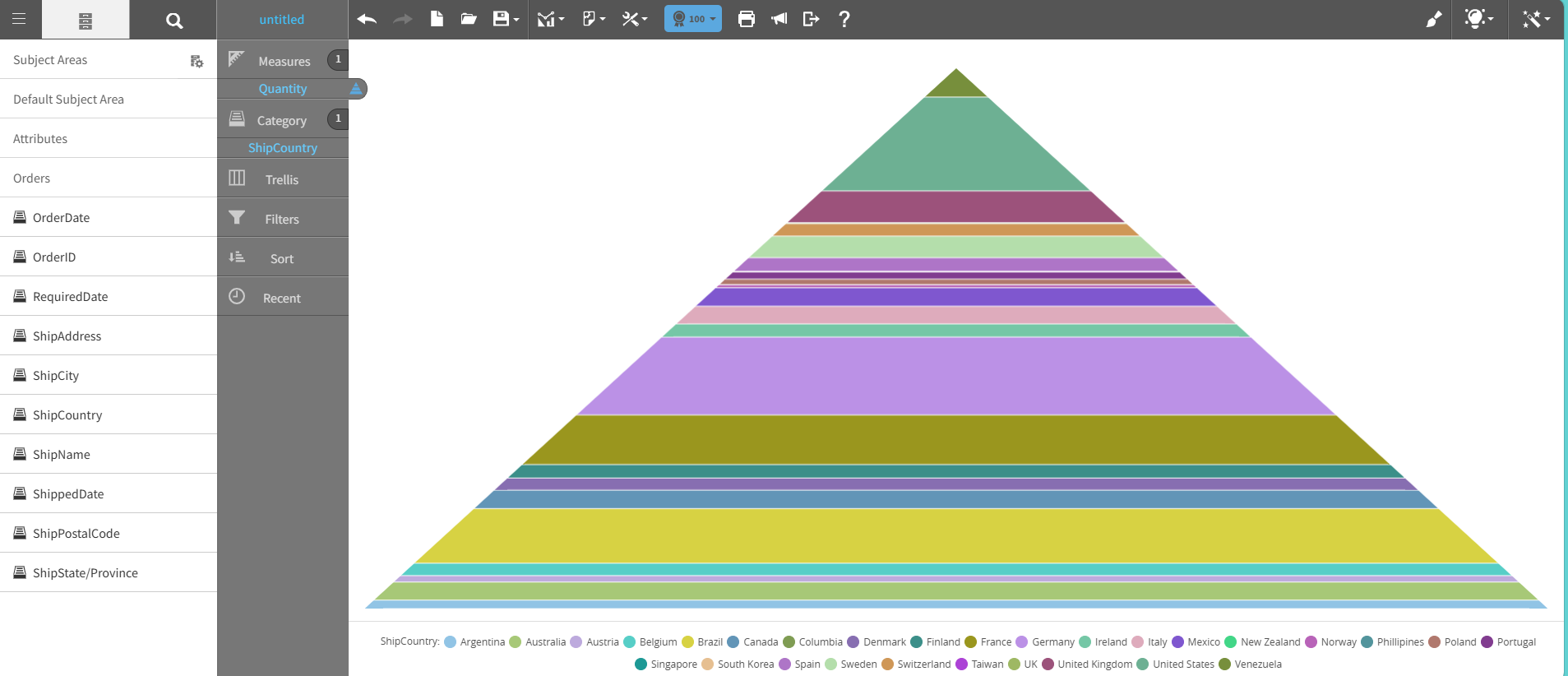Select the ShipCity column
This screenshot has width=1568, height=676.
coord(109,375)
